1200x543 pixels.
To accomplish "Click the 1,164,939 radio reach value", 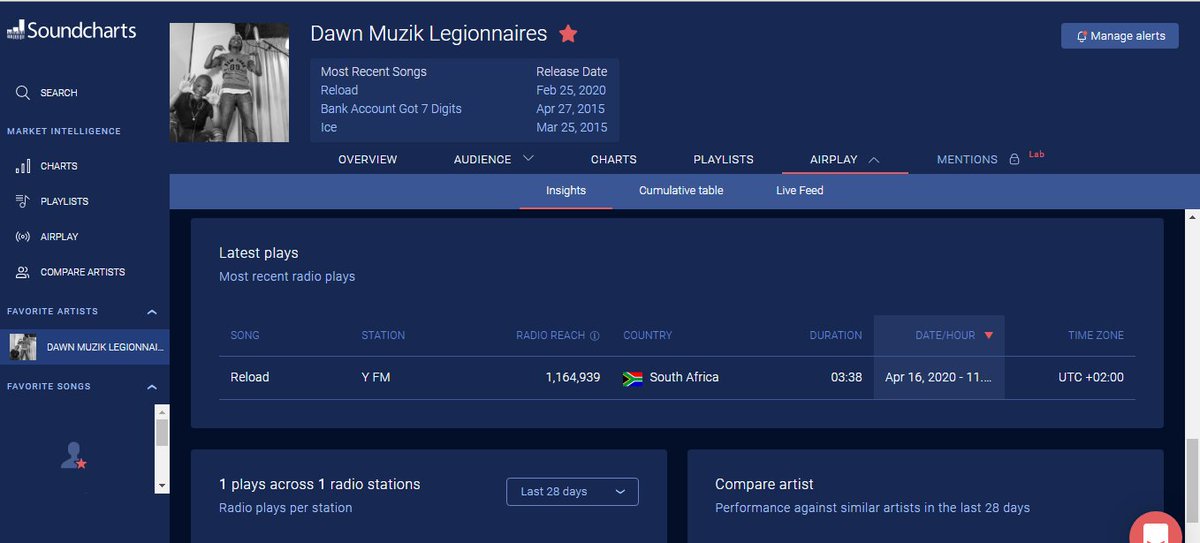I will pyautogui.click(x=573, y=378).
